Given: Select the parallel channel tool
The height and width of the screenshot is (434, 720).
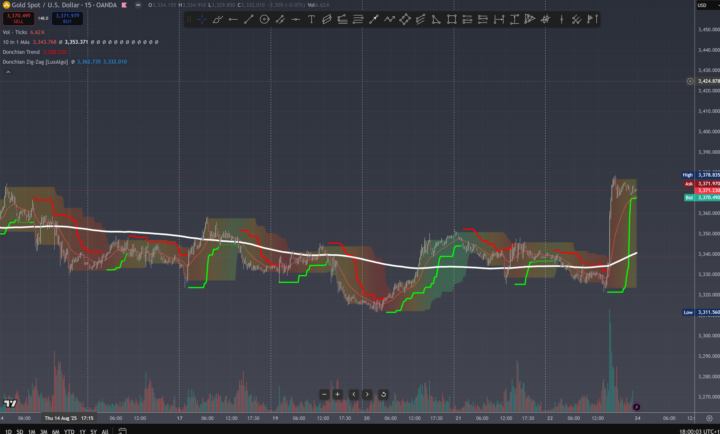Looking at the screenshot, I should (280, 19).
